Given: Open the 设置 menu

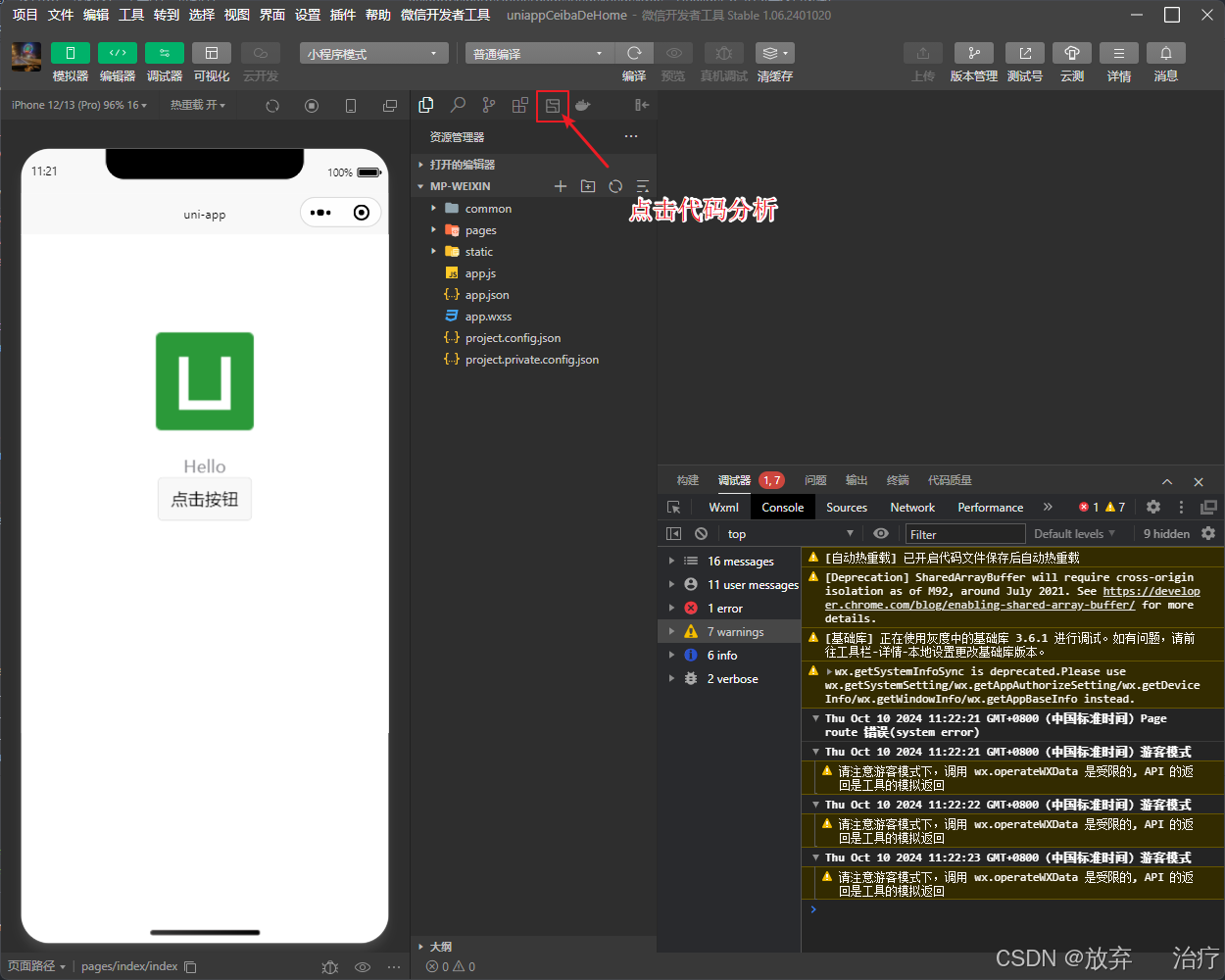Looking at the screenshot, I should coord(308,15).
